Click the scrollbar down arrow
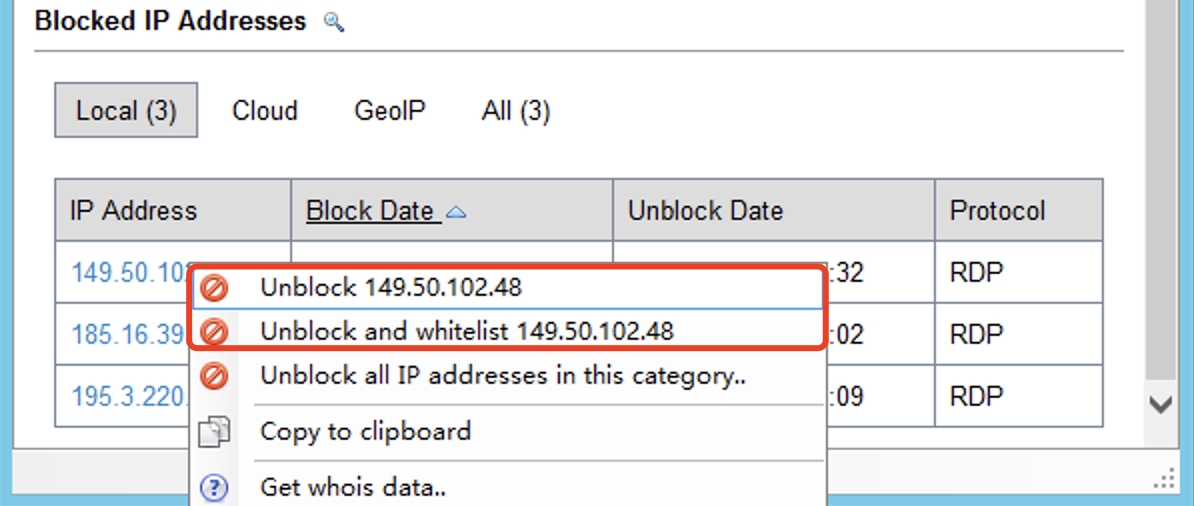 (x=1160, y=405)
